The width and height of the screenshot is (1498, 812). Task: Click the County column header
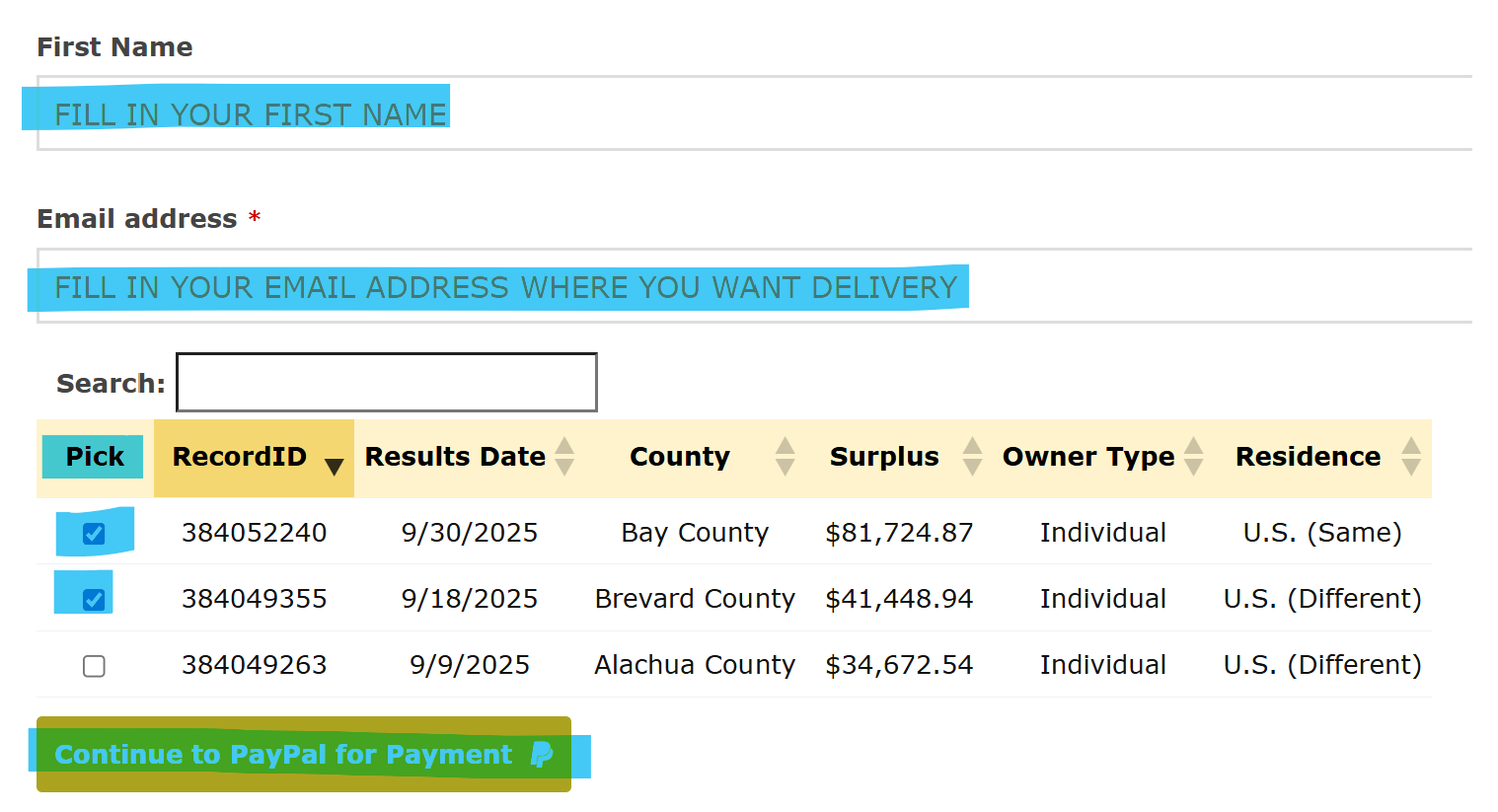[680, 457]
